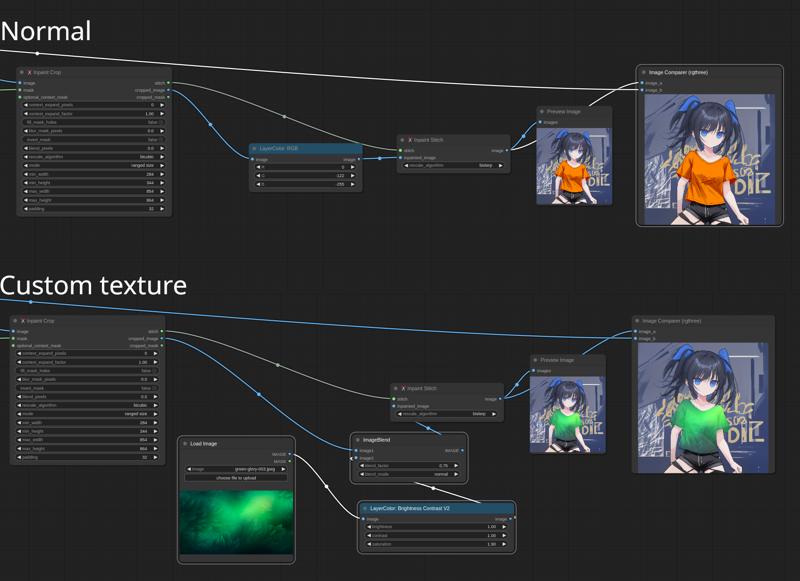Viewport: 800px width, 581px height.
Task: Click the image2 input port on ImageBlend
Action: click(356, 458)
